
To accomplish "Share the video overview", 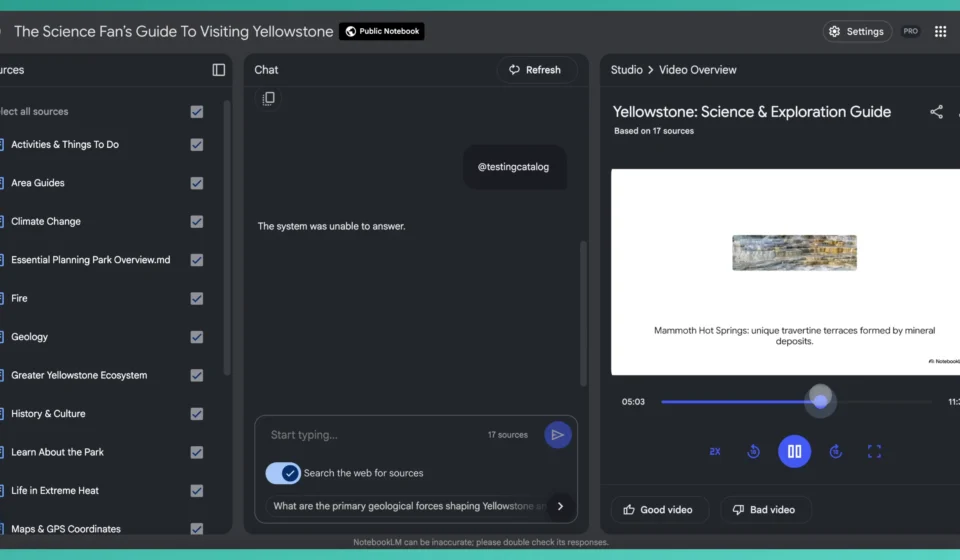I will click(936, 111).
